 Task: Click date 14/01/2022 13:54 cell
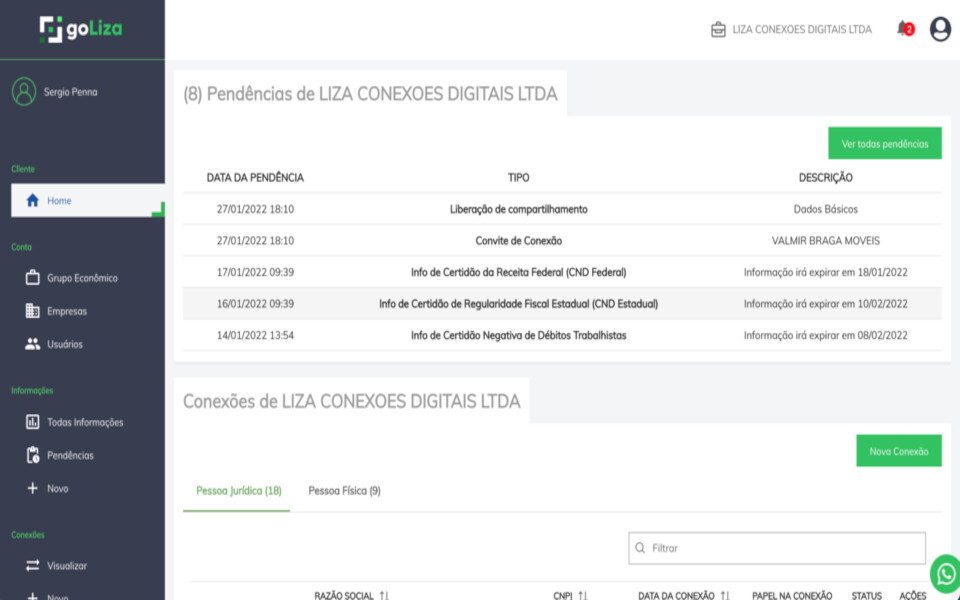[x=255, y=336]
